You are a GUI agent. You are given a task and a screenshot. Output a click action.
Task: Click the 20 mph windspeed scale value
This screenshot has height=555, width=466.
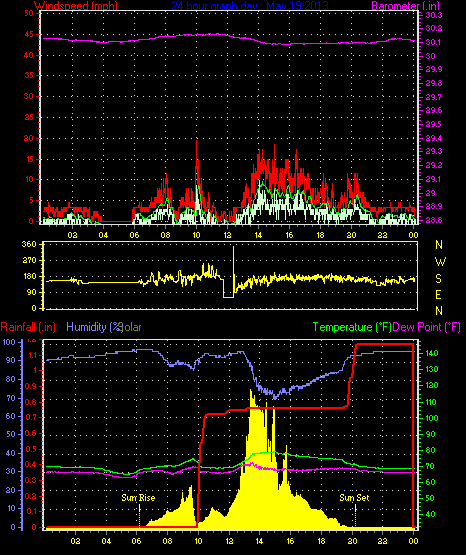pyautogui.click(x=29, y=138)
